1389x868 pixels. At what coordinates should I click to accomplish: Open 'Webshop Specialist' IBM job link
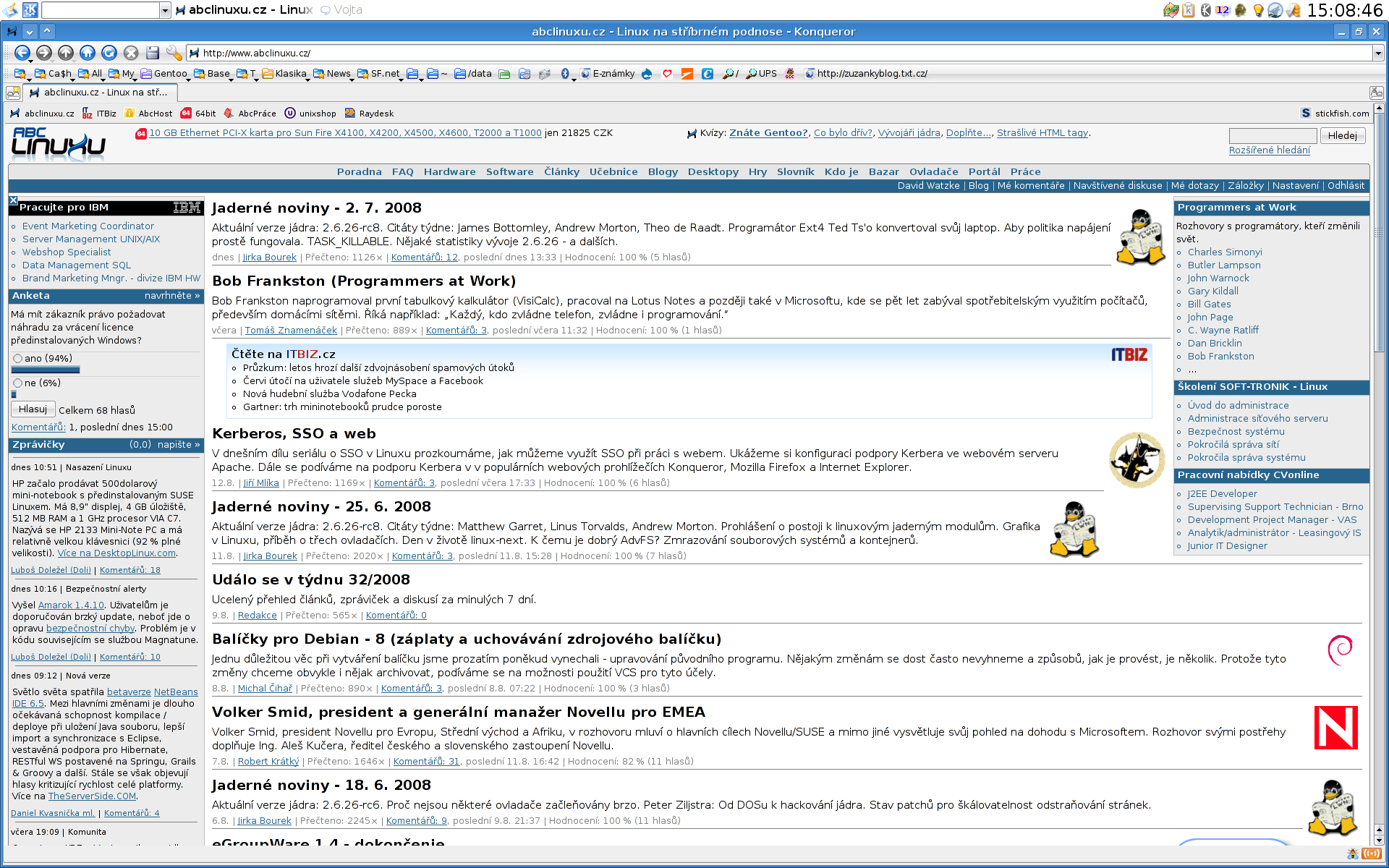coord(67,252)
